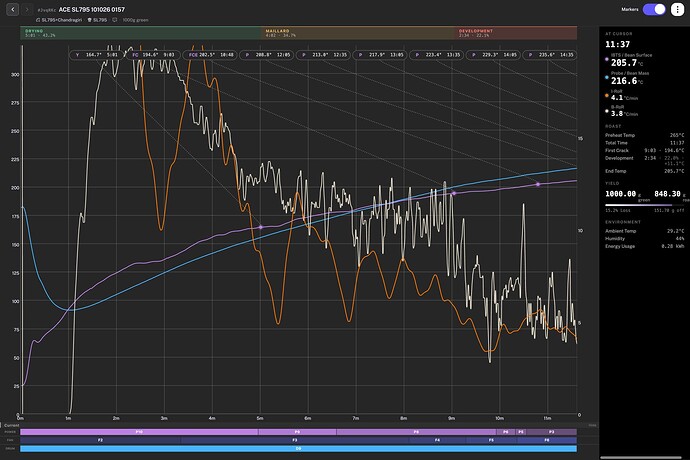Image resolution: width=690 pixels, height=460 pixels.
Task: Click the roast title ACE SL795 101026 0157
Action: point(92,9)
